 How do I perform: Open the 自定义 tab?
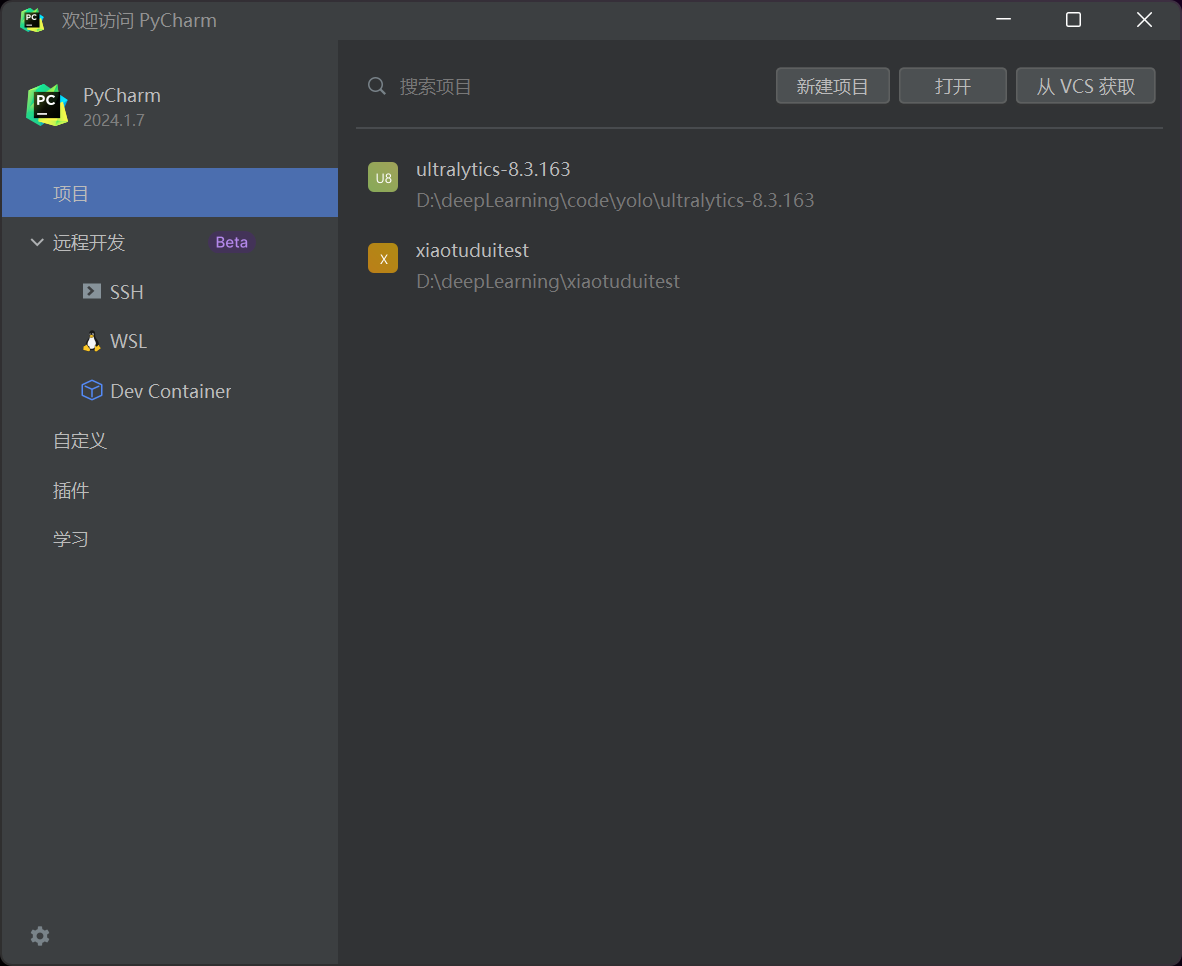click(80, 440)
